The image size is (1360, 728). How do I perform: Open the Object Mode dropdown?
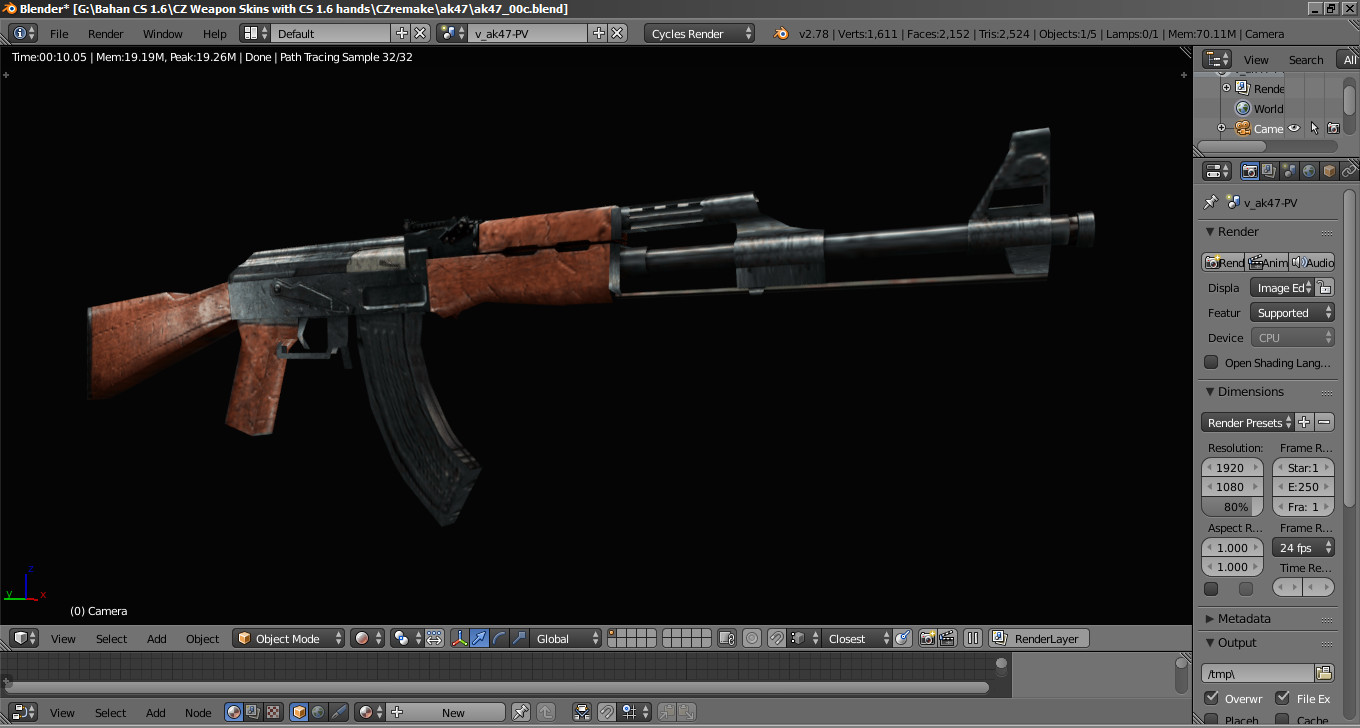288,637
